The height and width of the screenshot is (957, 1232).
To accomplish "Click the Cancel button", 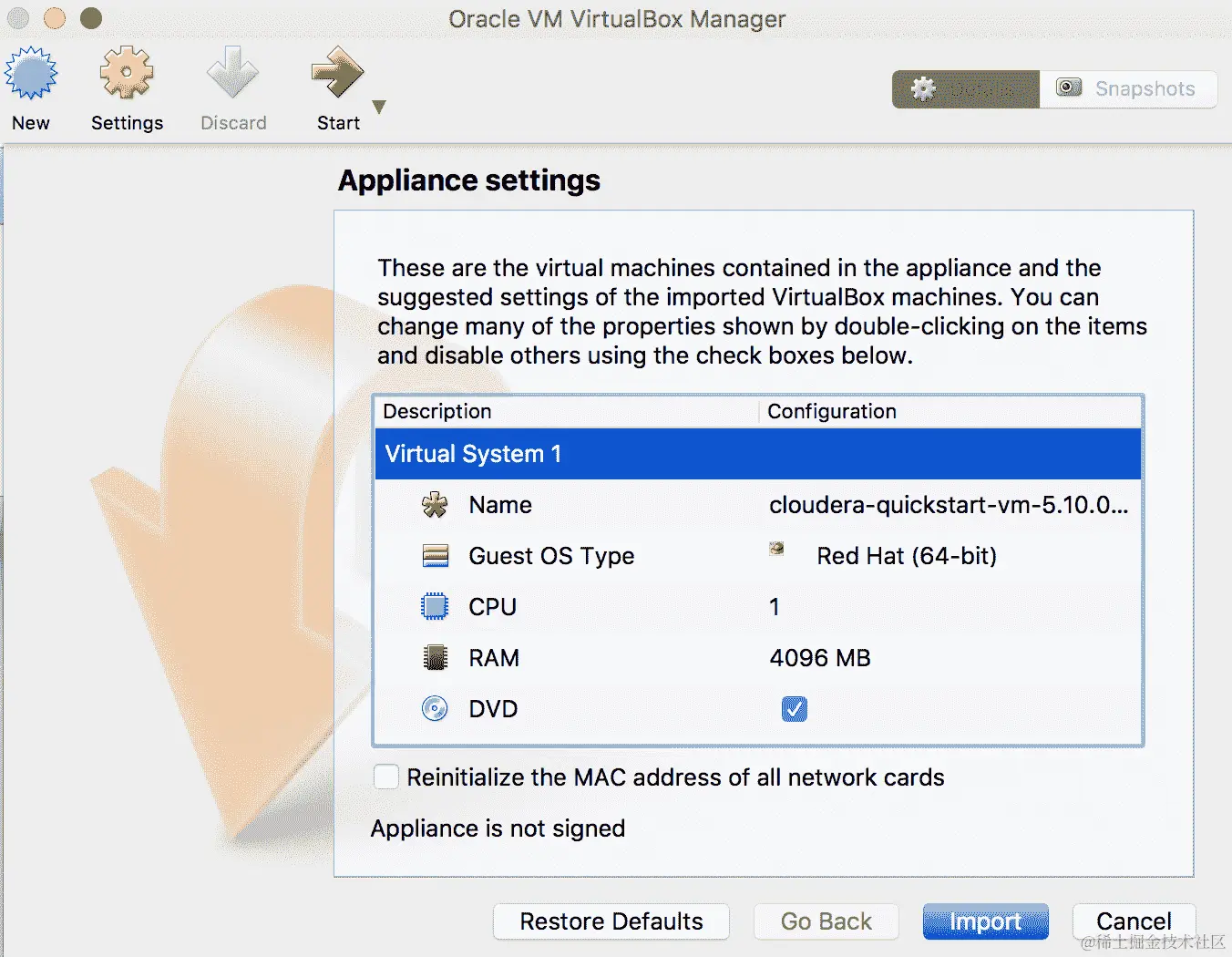I will click(x=1134, y=921).
